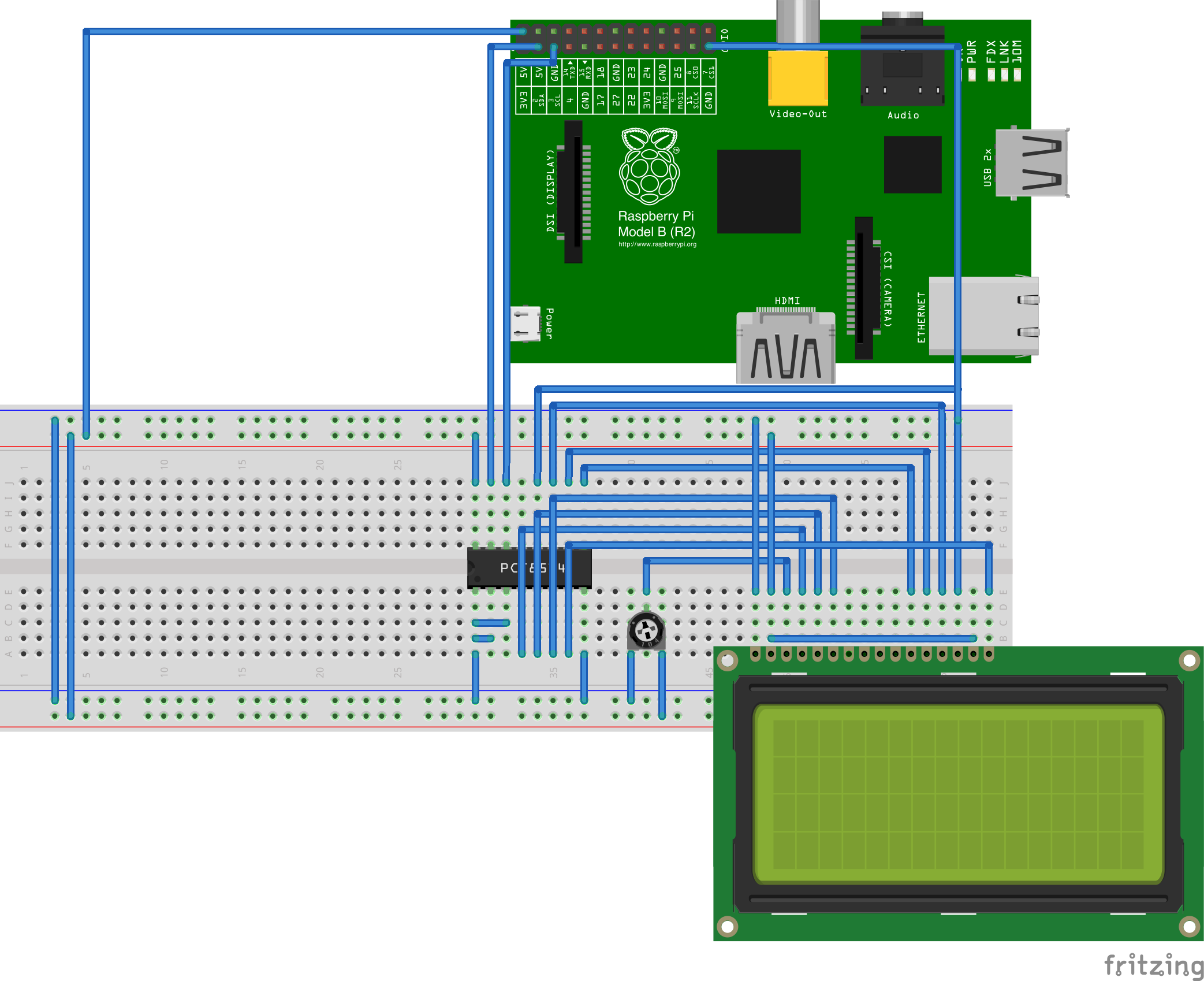Click the HDMI port
The width and height of the screenshot is (1204, 981).
click(785, 348)
